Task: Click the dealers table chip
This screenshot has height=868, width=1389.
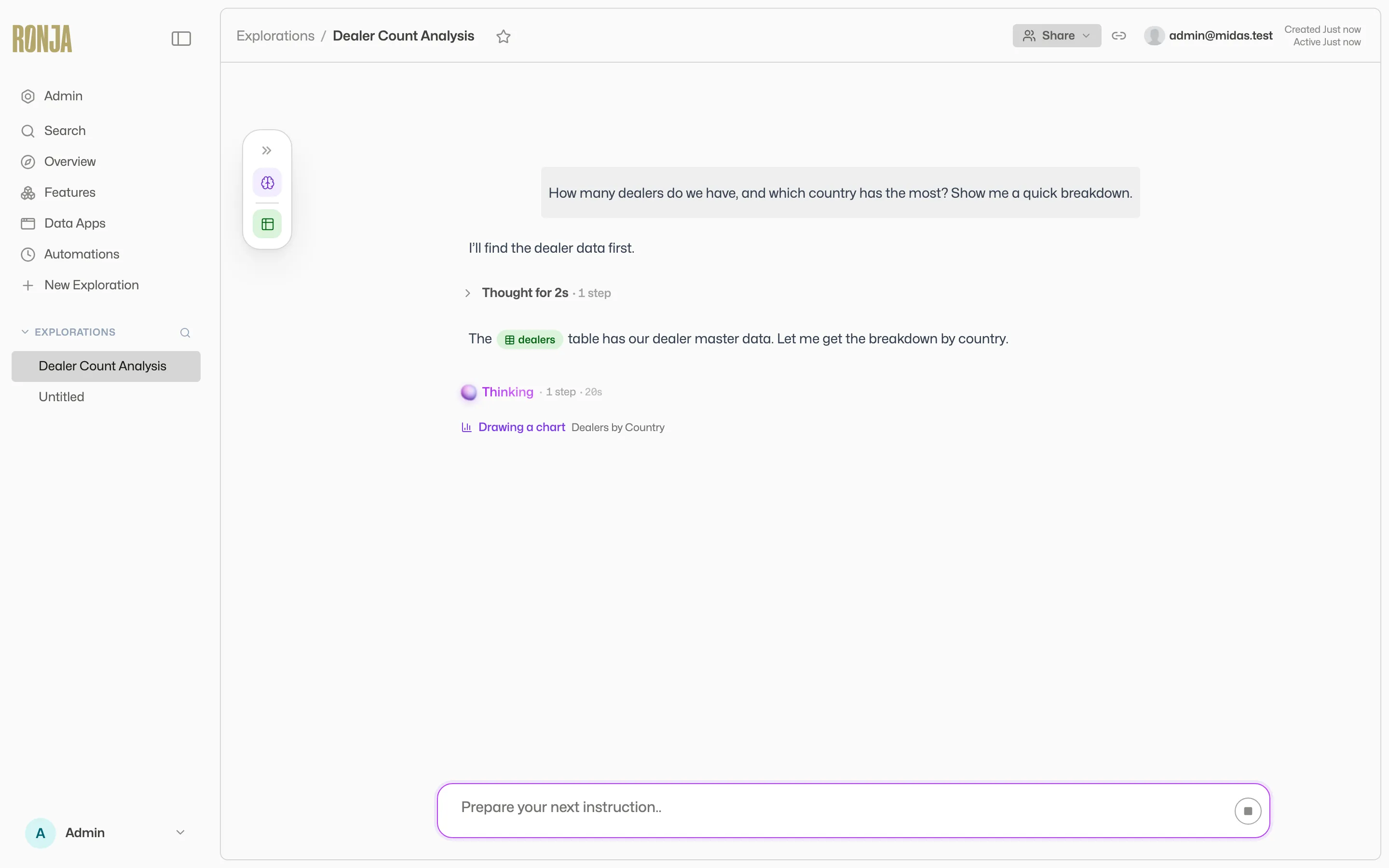Action: pyautogui.click(x=530, y=339)
